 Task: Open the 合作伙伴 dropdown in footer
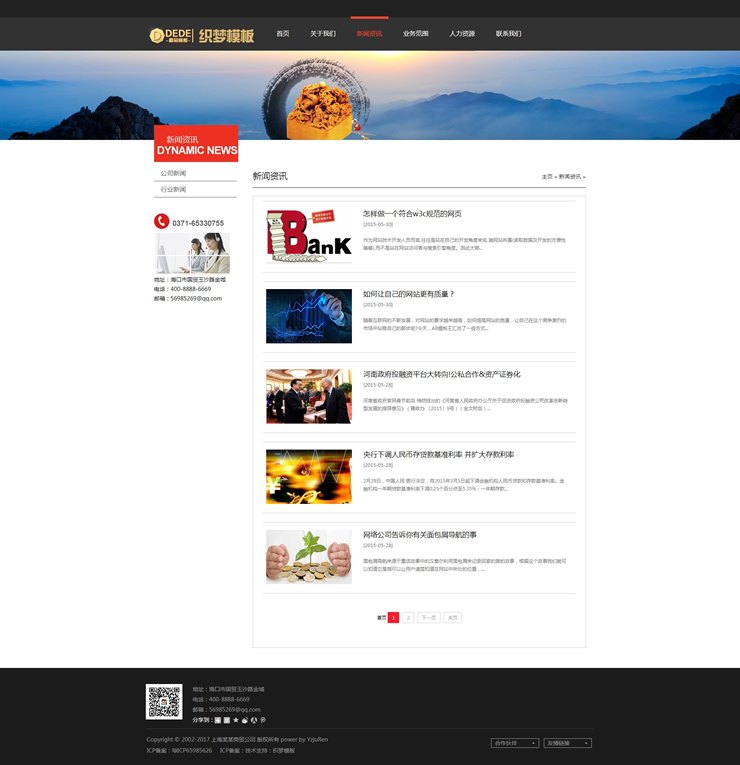point(515,743)
